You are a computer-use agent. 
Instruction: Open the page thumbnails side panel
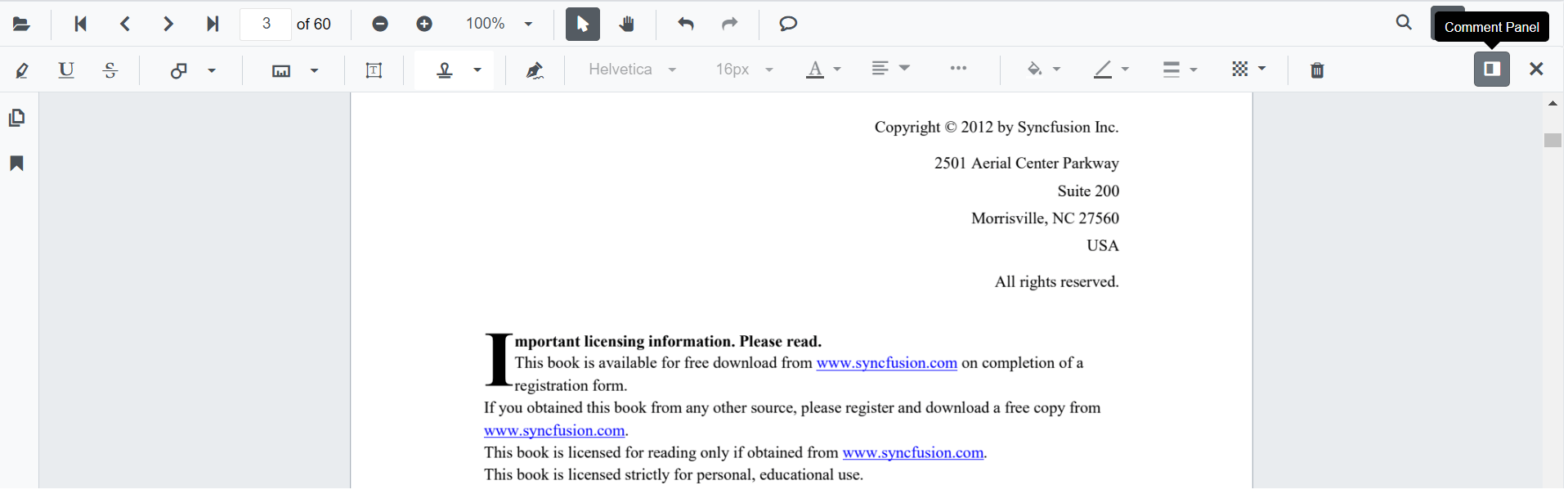coord(16,118)
